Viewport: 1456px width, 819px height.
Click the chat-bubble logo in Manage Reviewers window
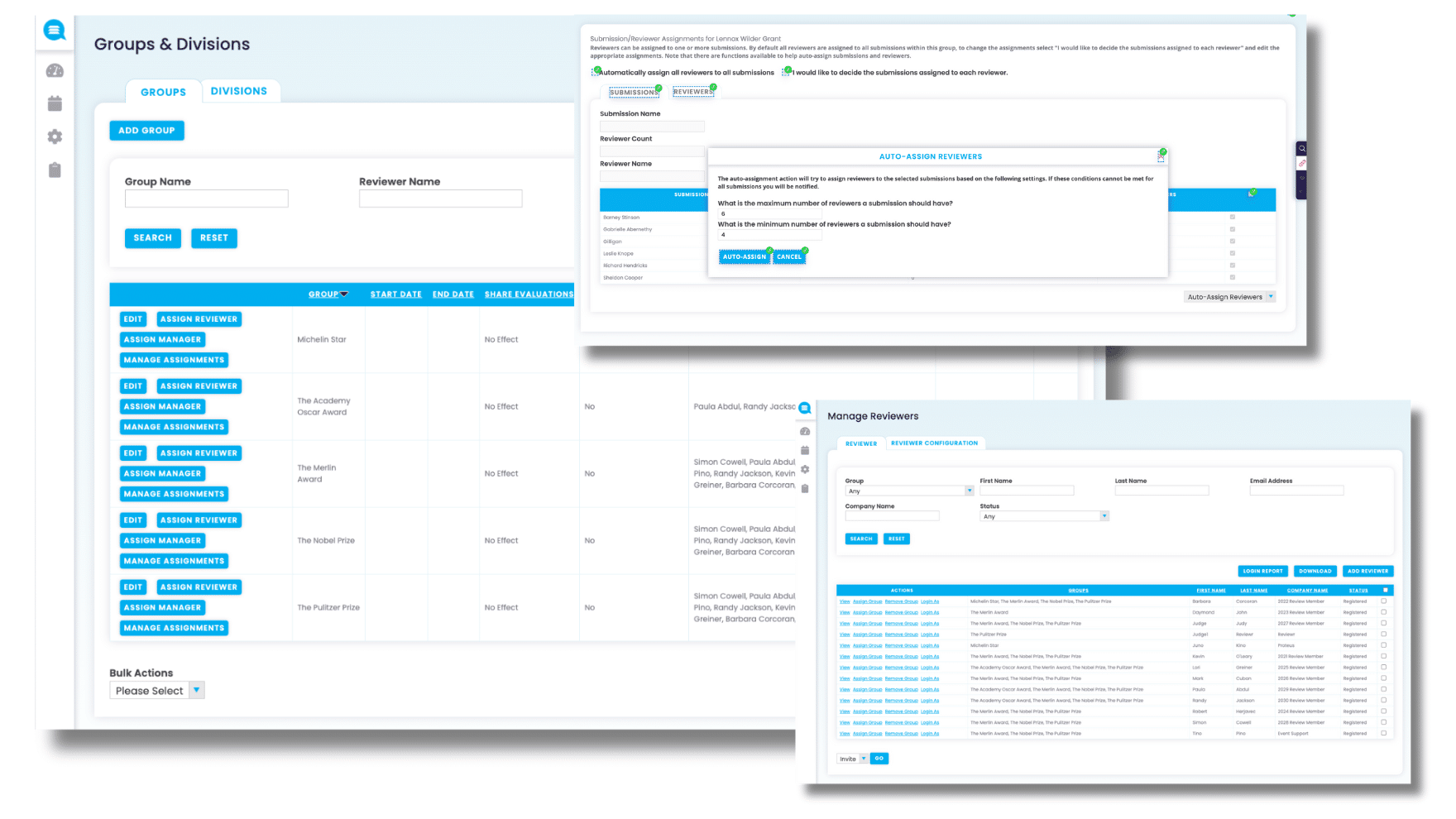click(805, 408)
